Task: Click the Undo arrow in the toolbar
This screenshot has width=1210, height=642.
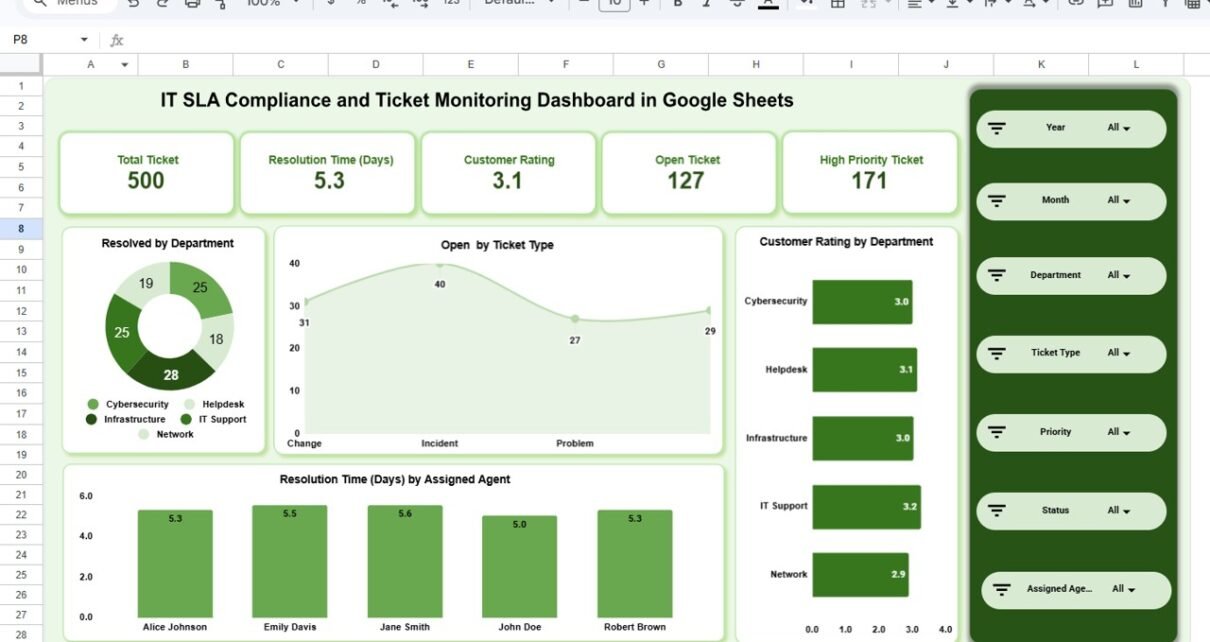Action: (133, 4)
